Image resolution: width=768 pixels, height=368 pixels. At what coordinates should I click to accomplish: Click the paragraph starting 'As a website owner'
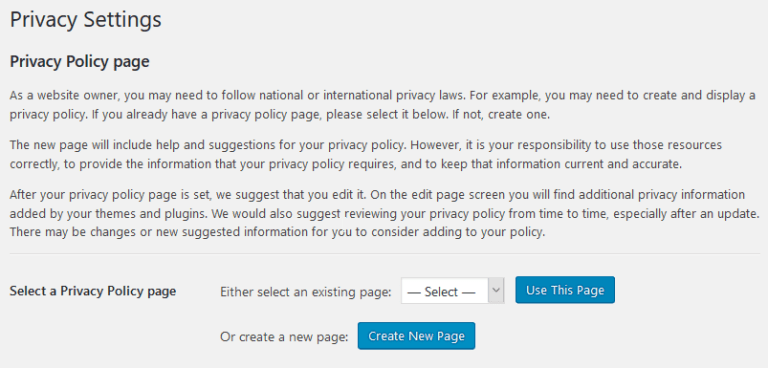coord(383,105)
